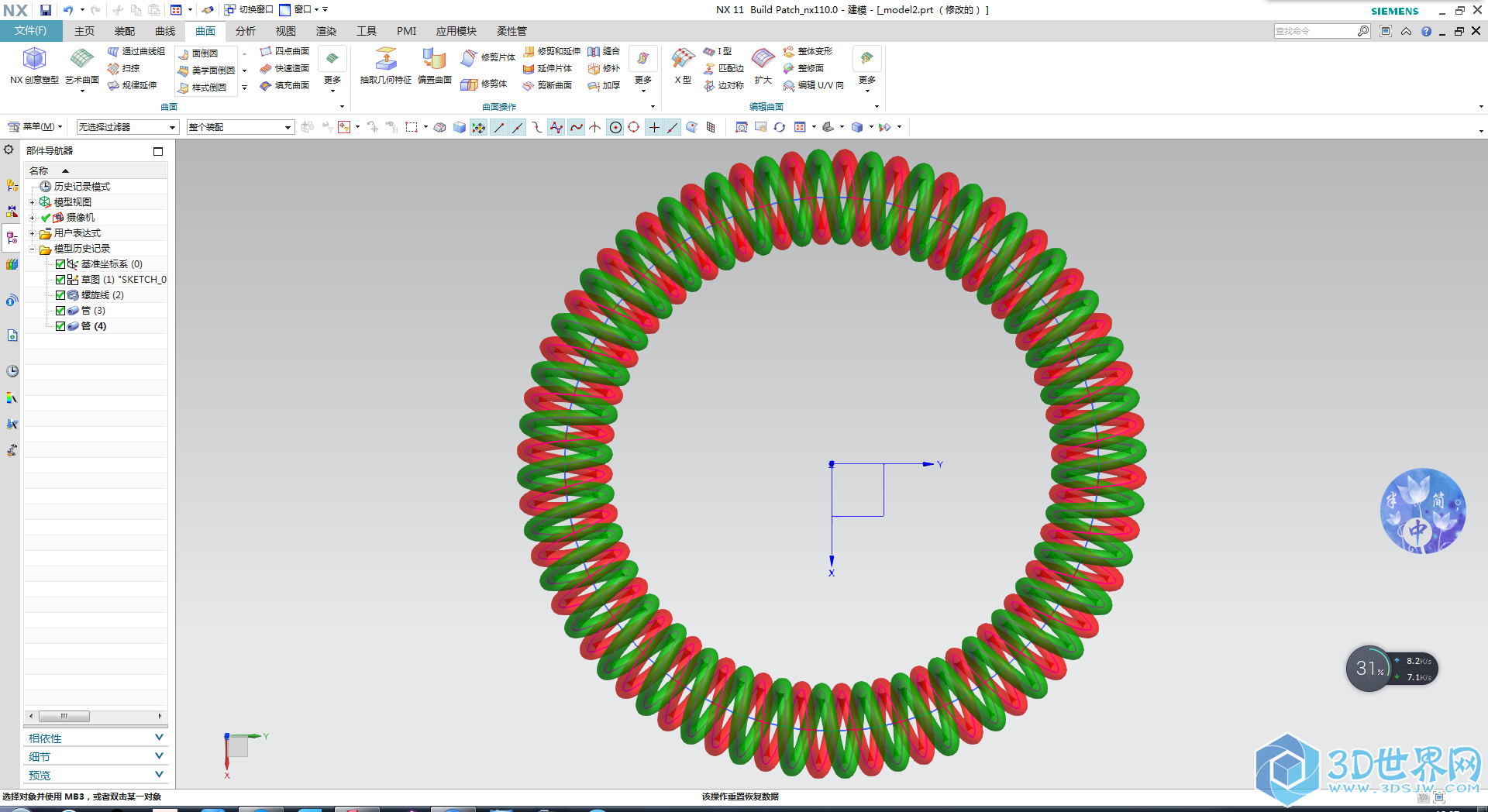Viewport: 1488px width, 812px height.
Task: Select the 偏置曲面 offset surface tool
Action: [x=435, y=65]
